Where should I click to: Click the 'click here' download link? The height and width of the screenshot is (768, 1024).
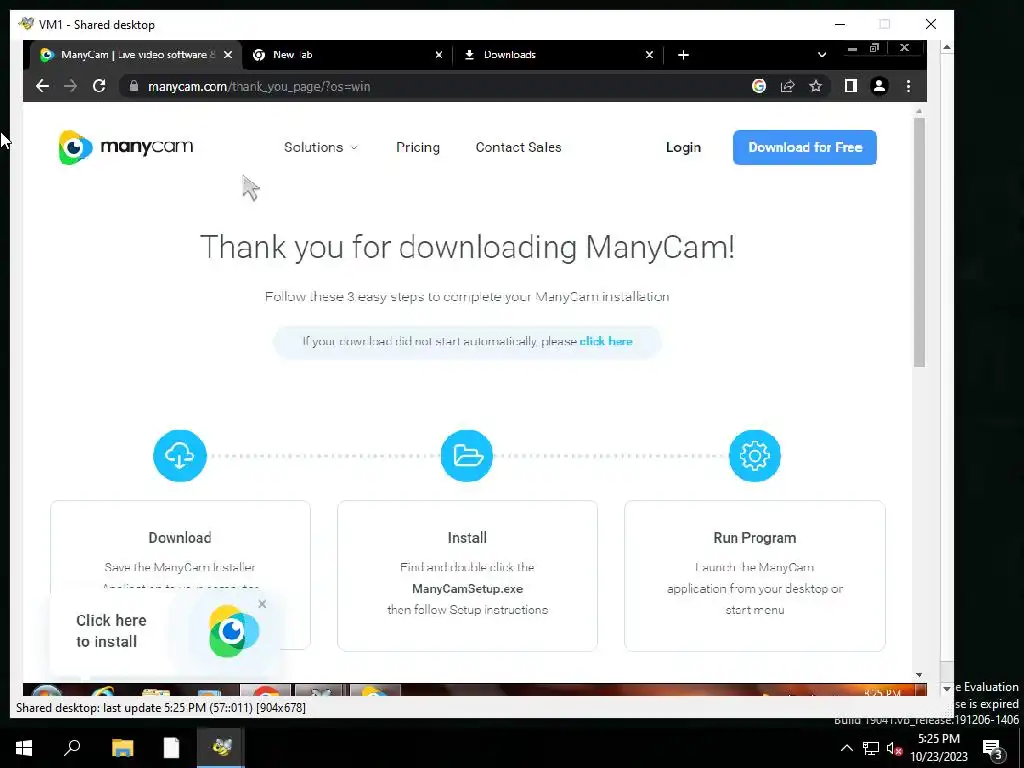click(x=606, y=342)
